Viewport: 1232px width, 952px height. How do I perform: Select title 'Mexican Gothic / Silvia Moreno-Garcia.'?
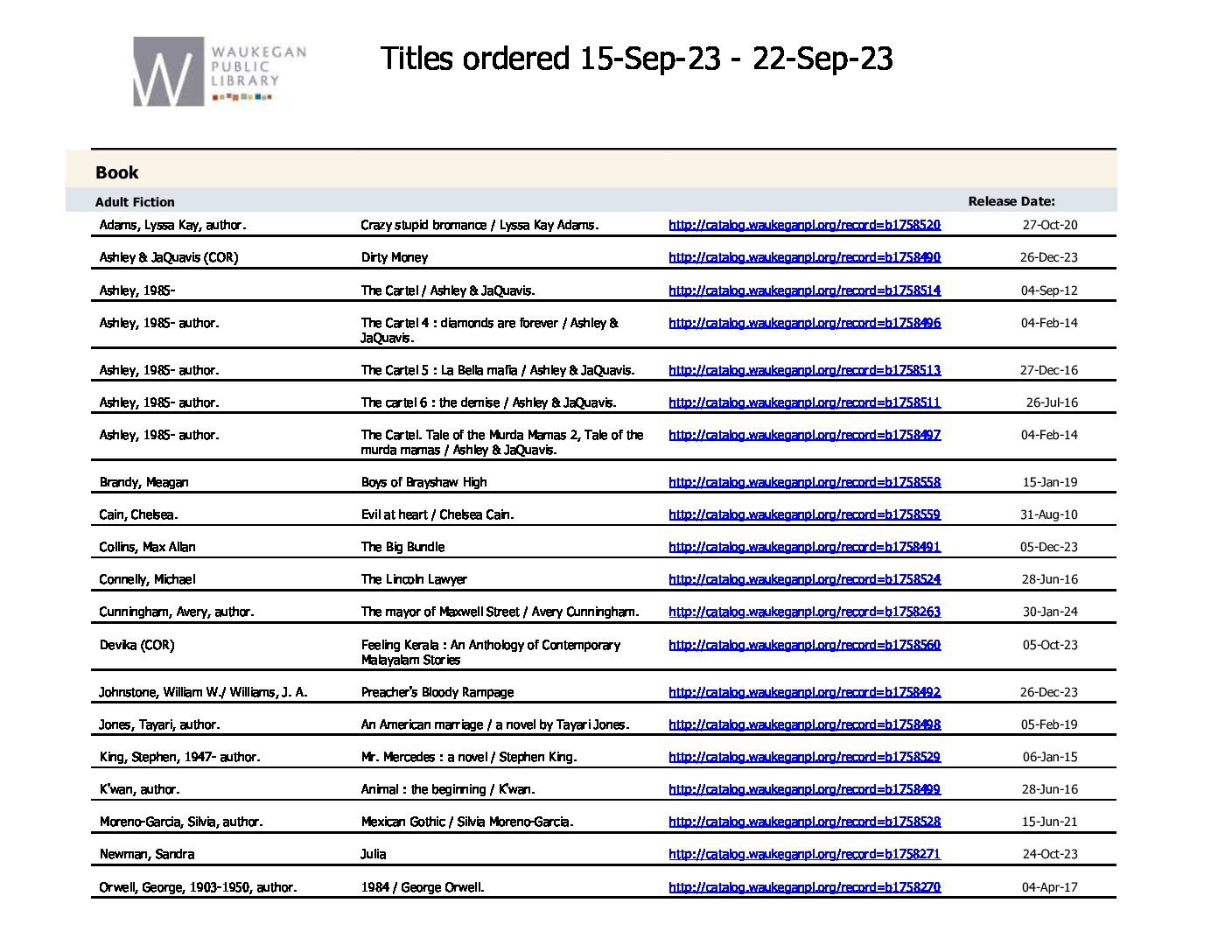coord(467,822)
